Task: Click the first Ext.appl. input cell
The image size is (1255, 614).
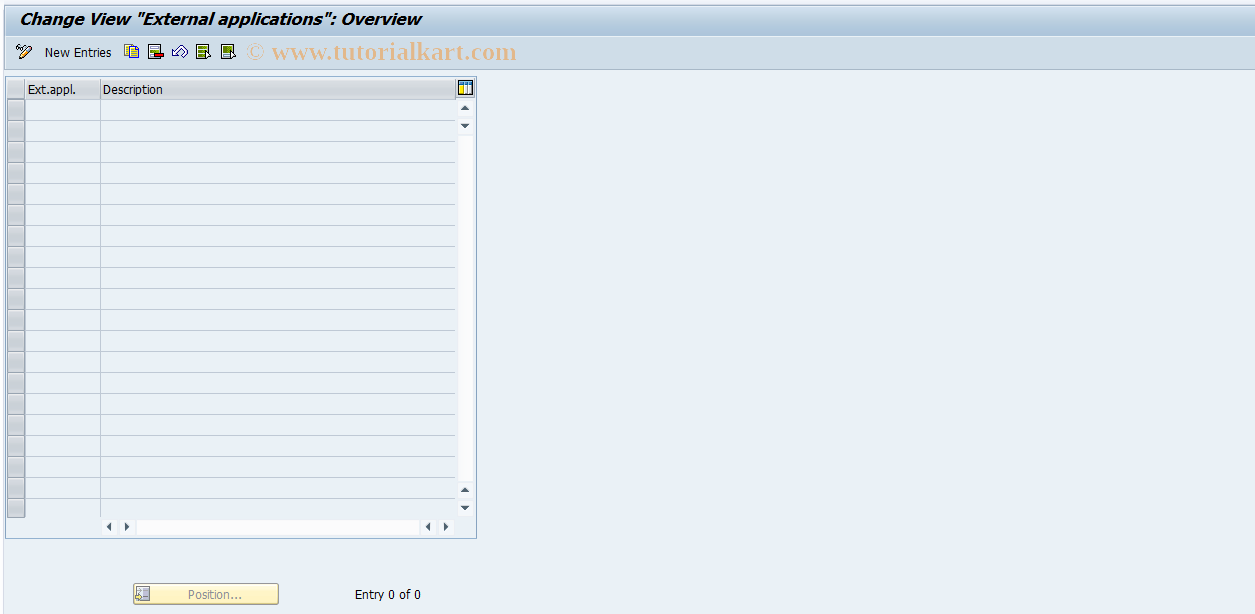Action: point(63,110)
